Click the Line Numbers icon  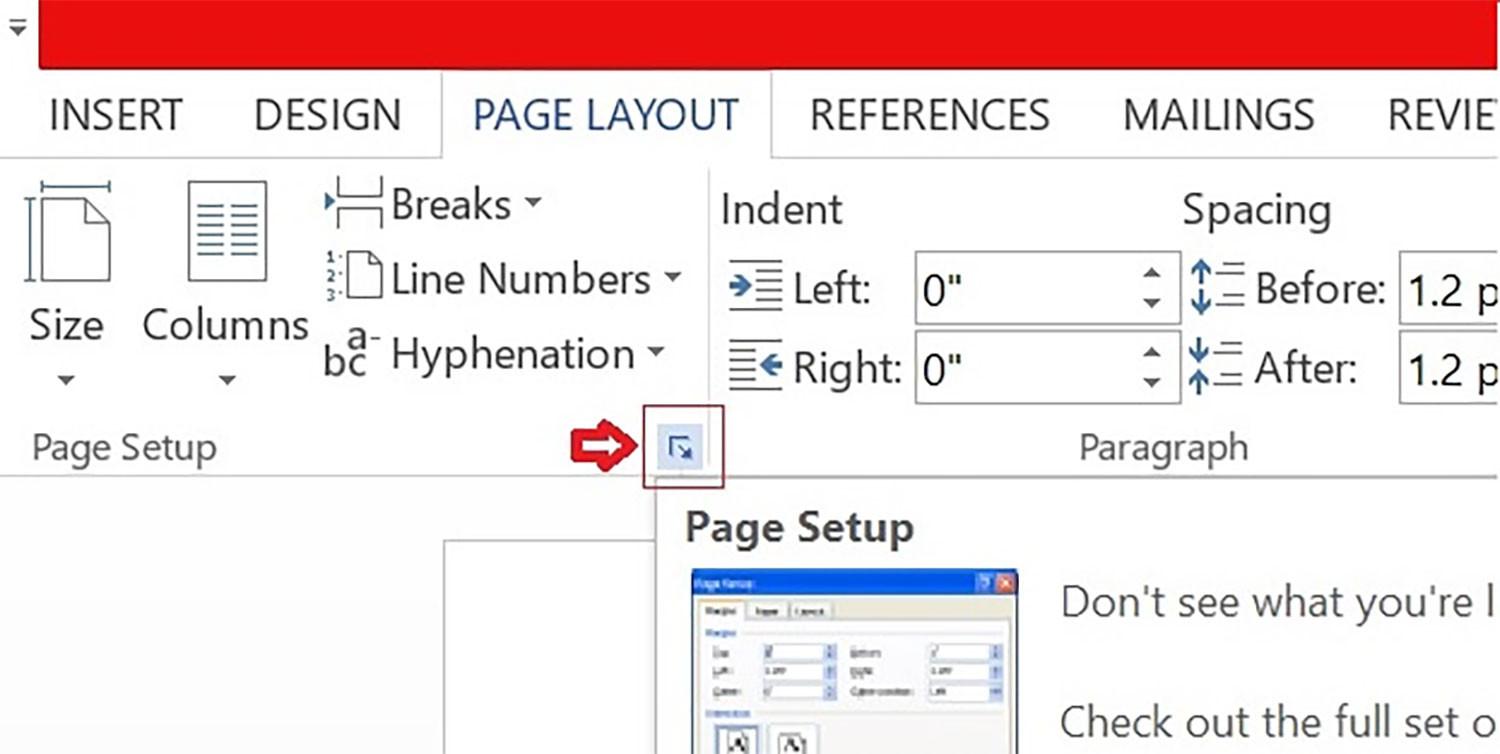click(x=362, y=278)
